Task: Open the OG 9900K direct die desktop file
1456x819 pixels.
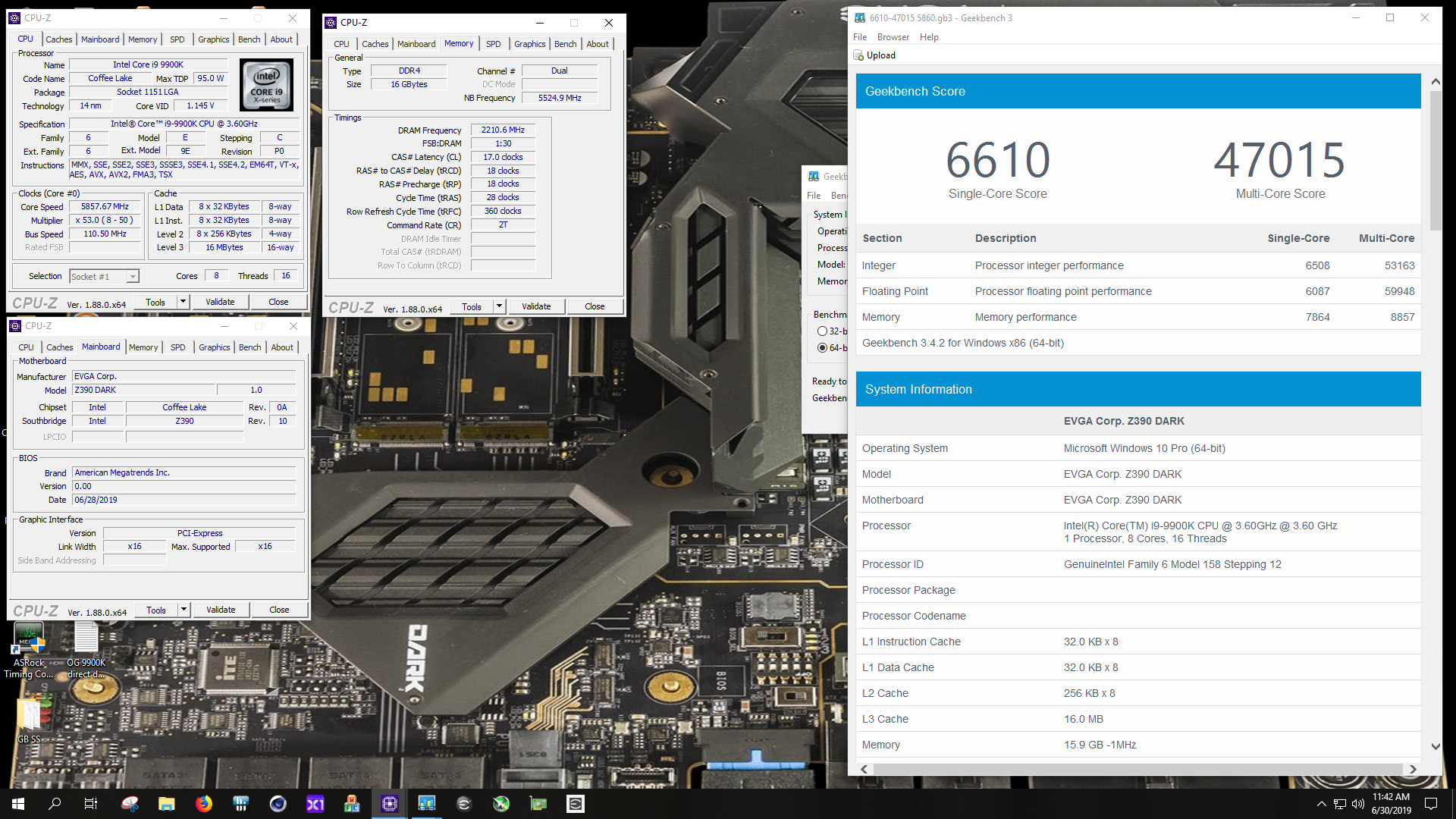Action: (86, 651)
